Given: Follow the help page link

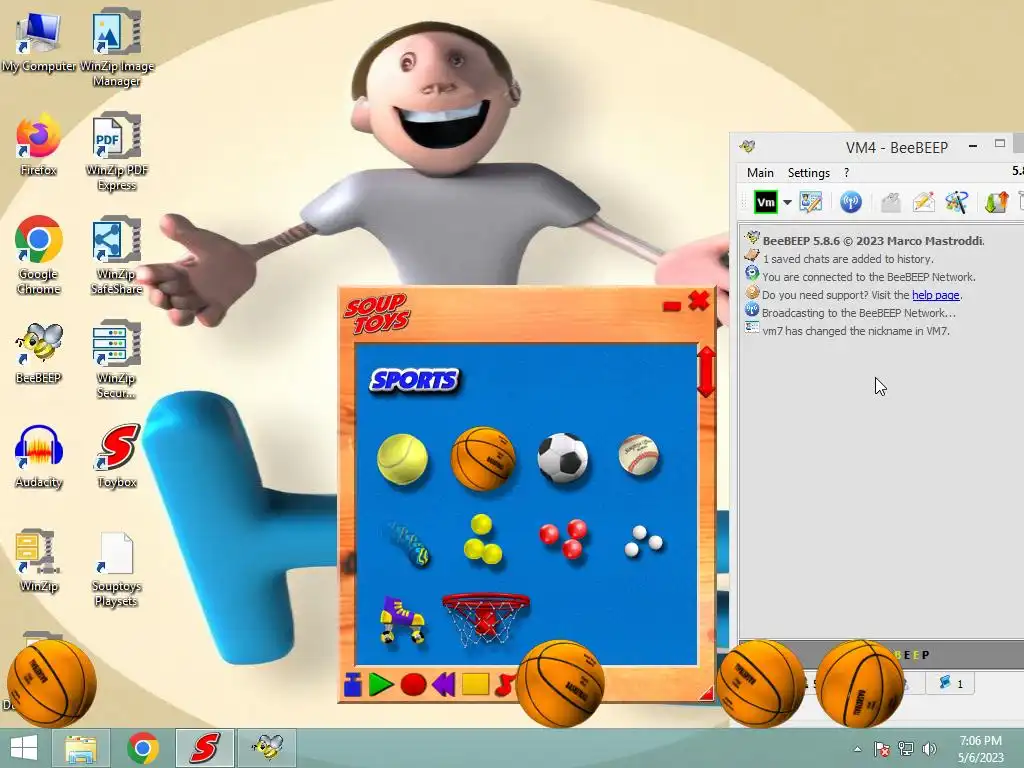Looking at the screenshot, I should point(936,295).
